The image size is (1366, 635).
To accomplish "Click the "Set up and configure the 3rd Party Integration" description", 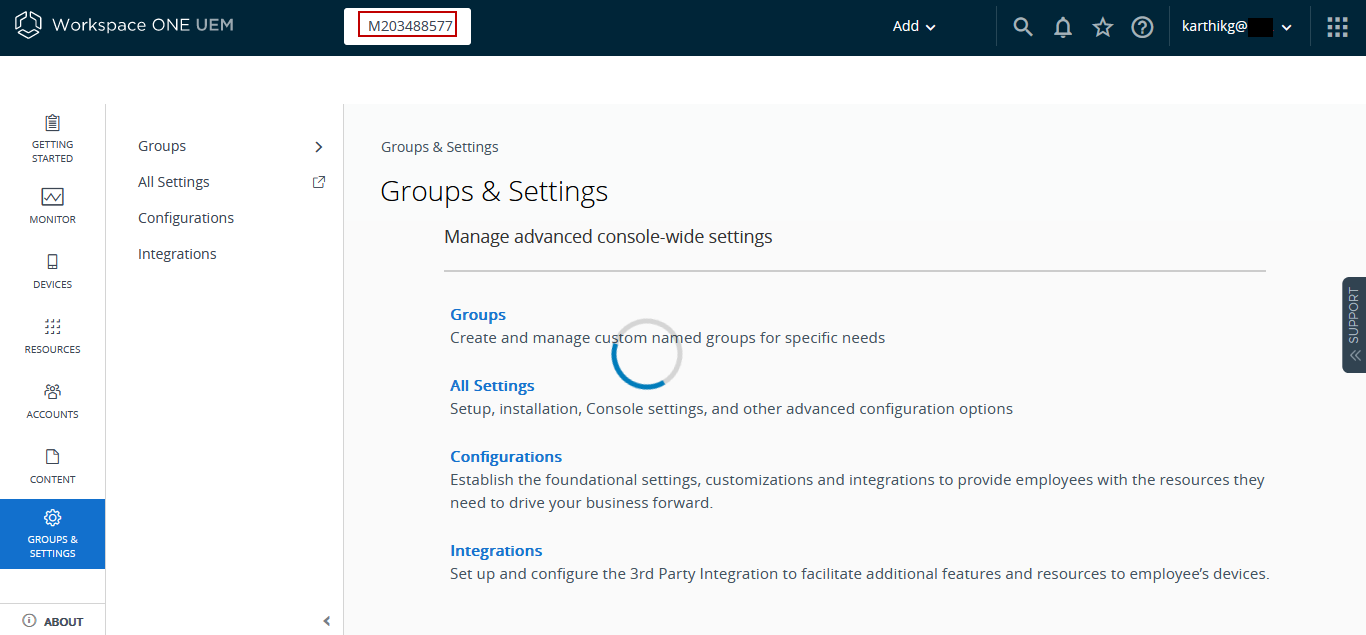I will (860, 574).
